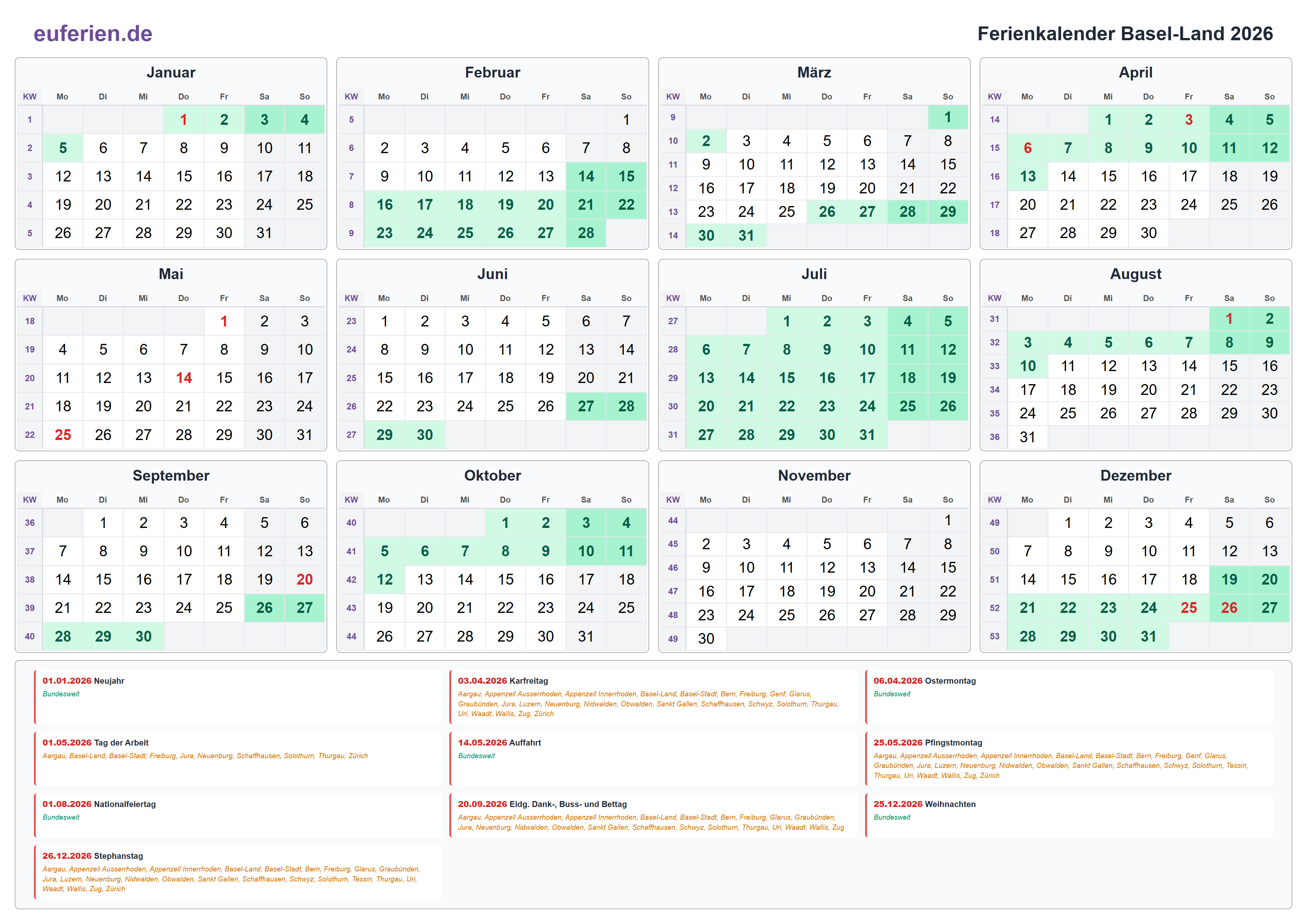Open the 26.12.2026 Stephanstag legend entry
Image resolution: width=1307 pixels, height=924 pixels.
[x=238, y=872]
